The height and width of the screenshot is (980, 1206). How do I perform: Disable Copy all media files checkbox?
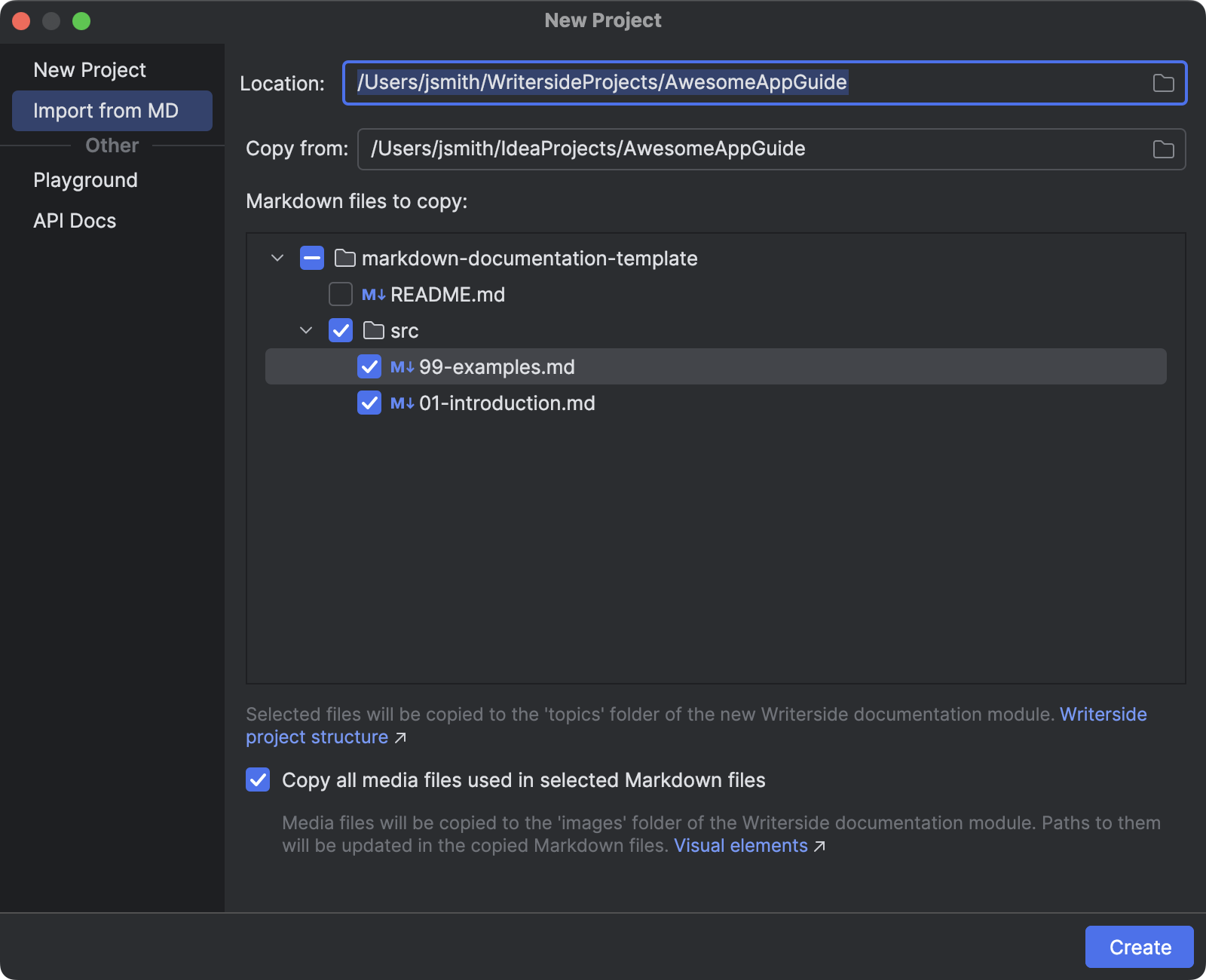tap(258, 779)
